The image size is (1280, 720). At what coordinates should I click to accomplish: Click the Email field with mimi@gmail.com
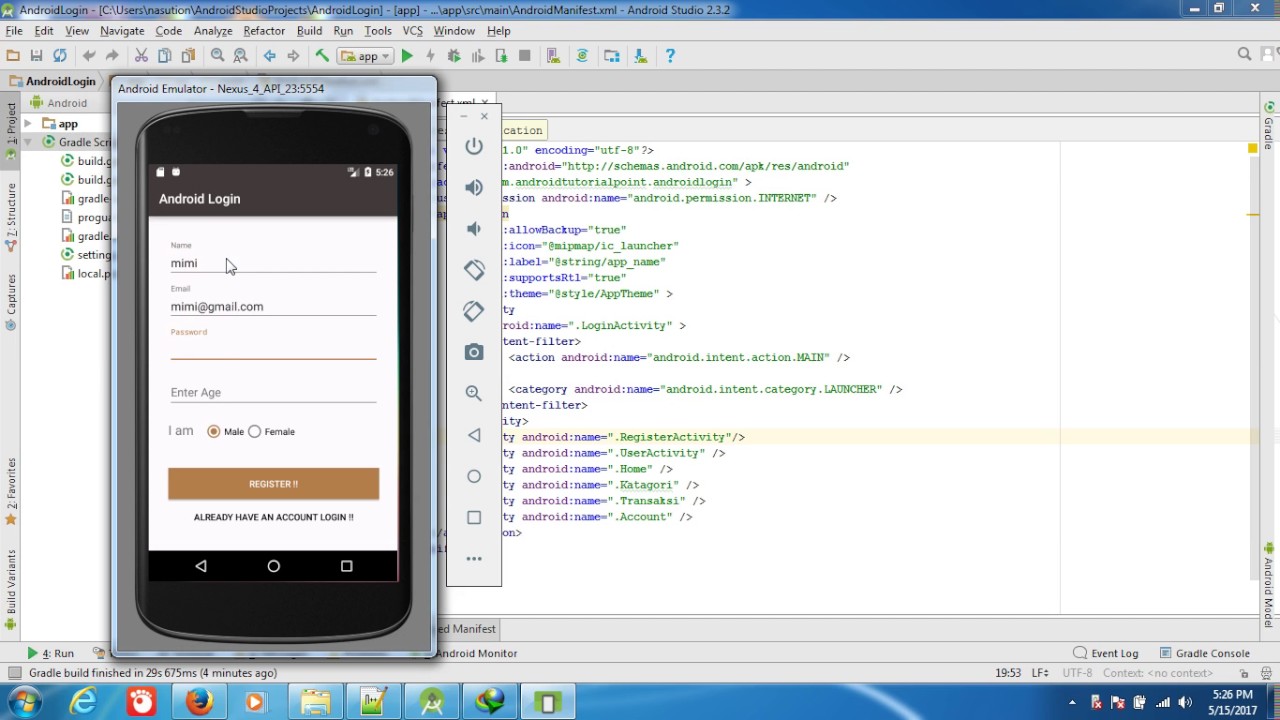click(x=273, y=307)
